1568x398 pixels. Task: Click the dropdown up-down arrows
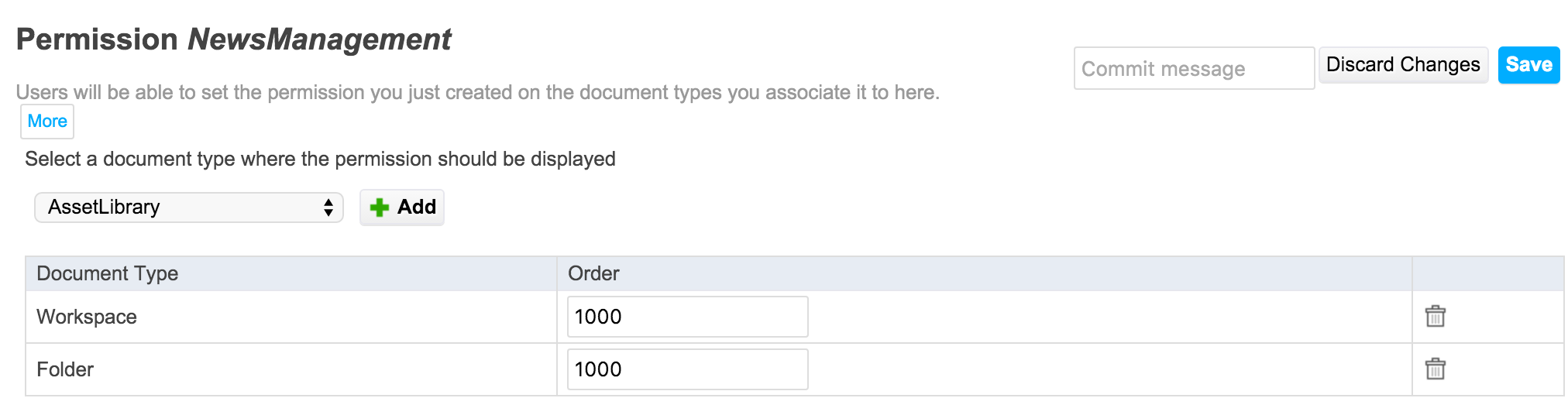coord(328,208)
